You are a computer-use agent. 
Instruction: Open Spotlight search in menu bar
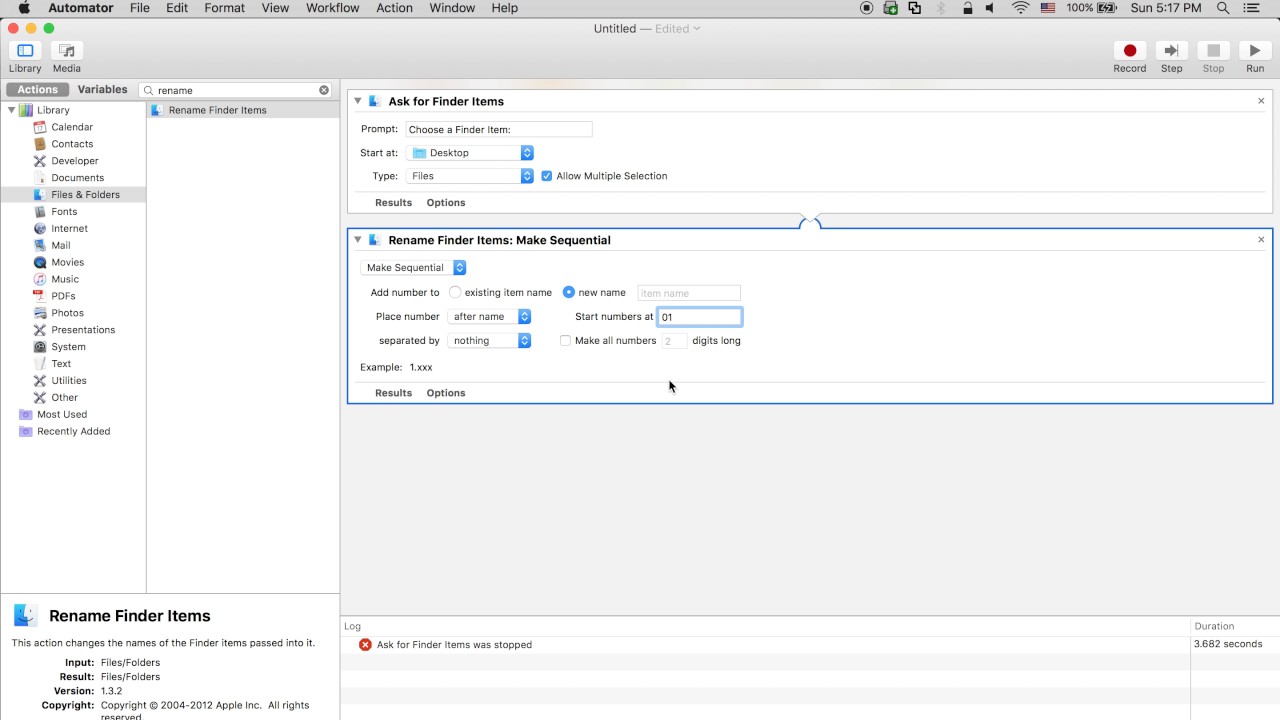[x=1223, y=8]
